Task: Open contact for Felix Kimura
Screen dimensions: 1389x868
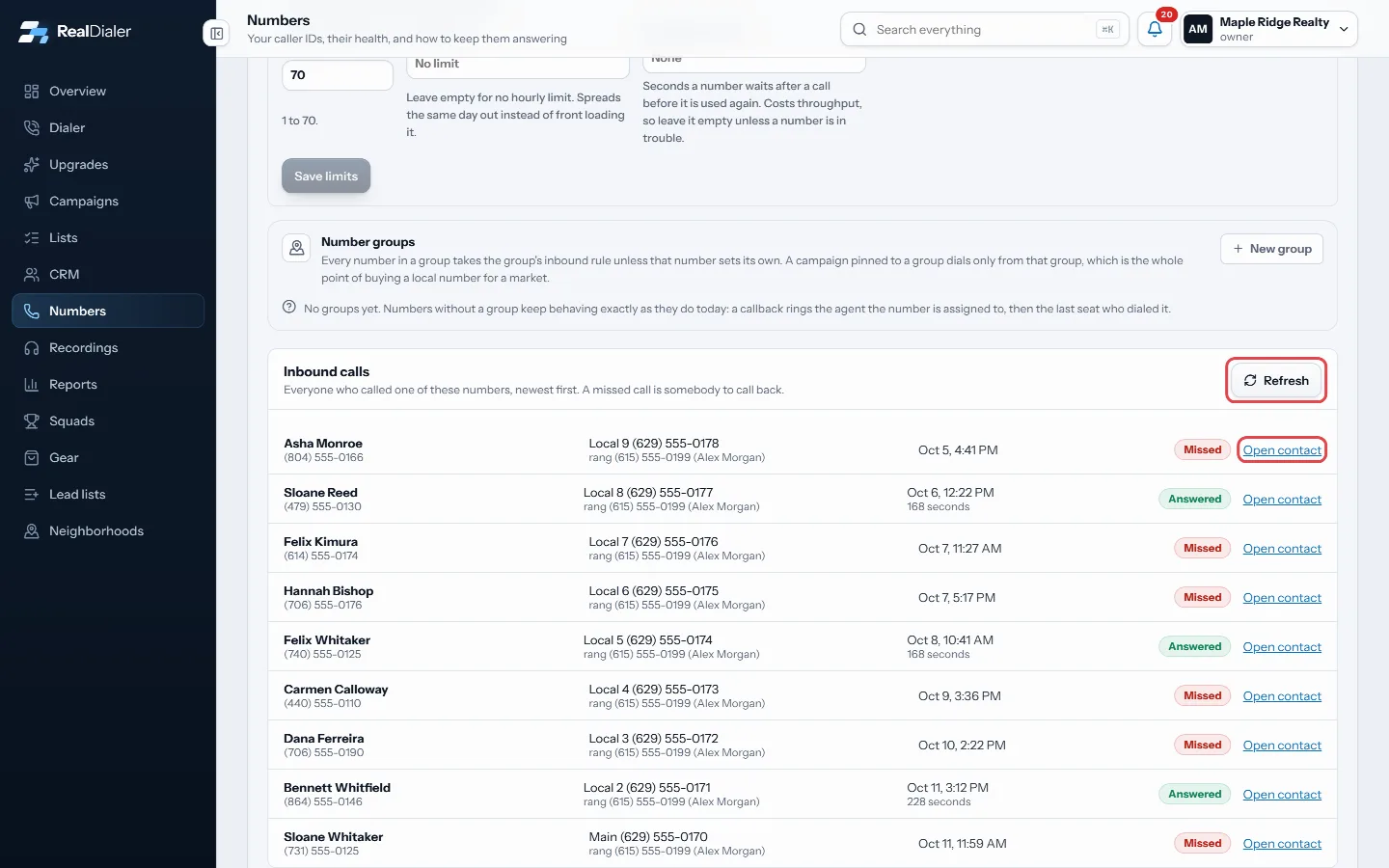Action: click(x=1282, y=549)
